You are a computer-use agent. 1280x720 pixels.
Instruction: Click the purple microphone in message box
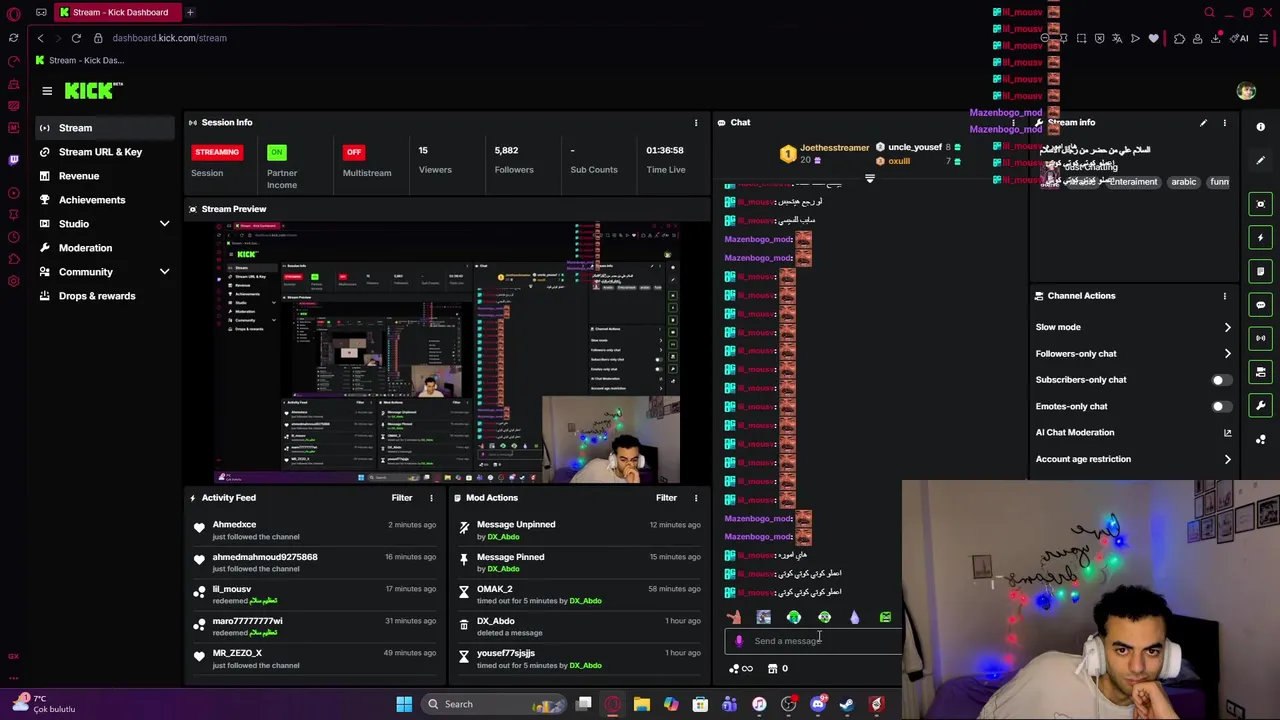[739, 641]
